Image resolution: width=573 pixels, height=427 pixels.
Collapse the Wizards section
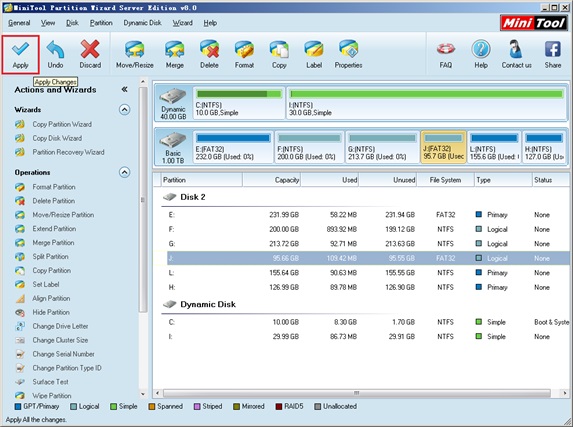click(x=125, y=110)
